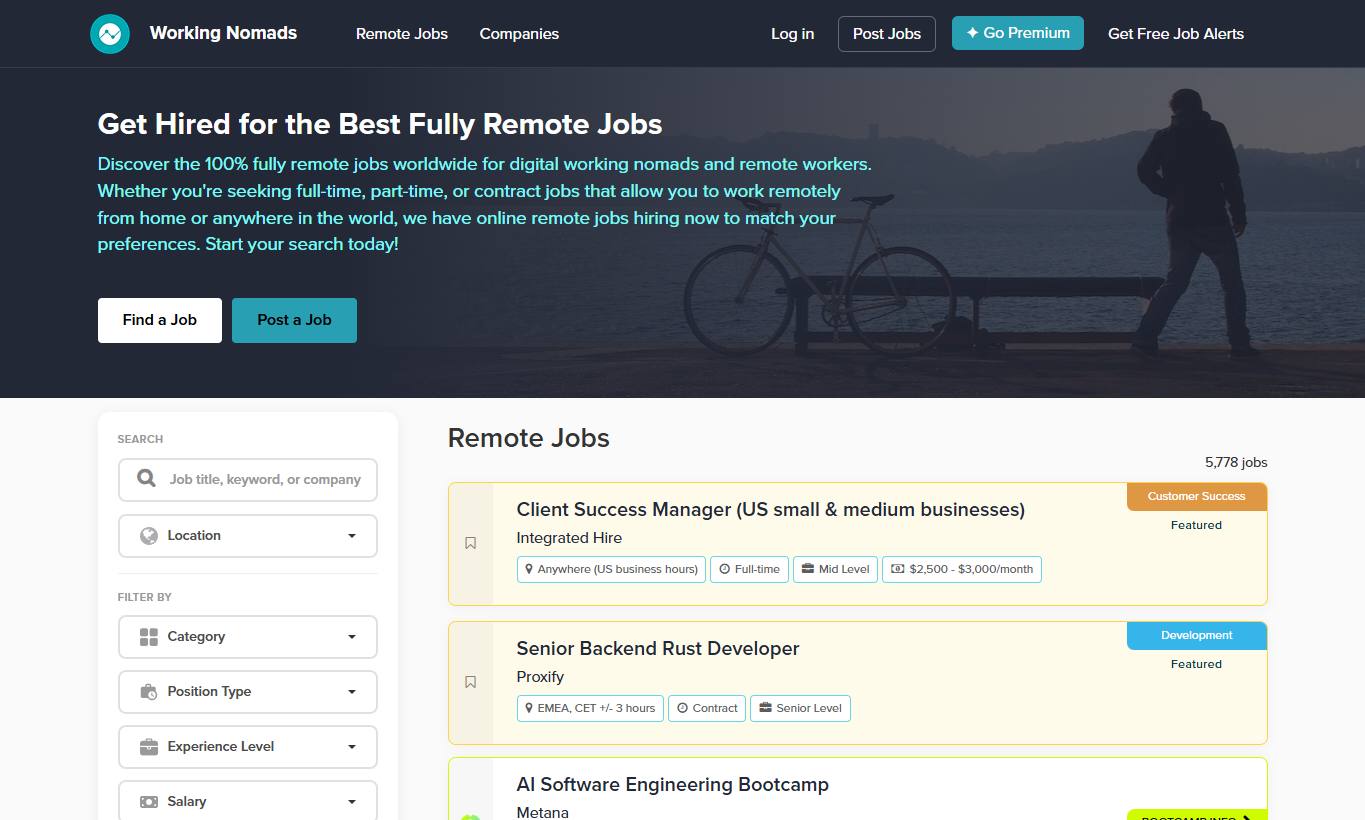
Task: Click the Position Type briefcase-clock icon
Action: tap(149, 692)
